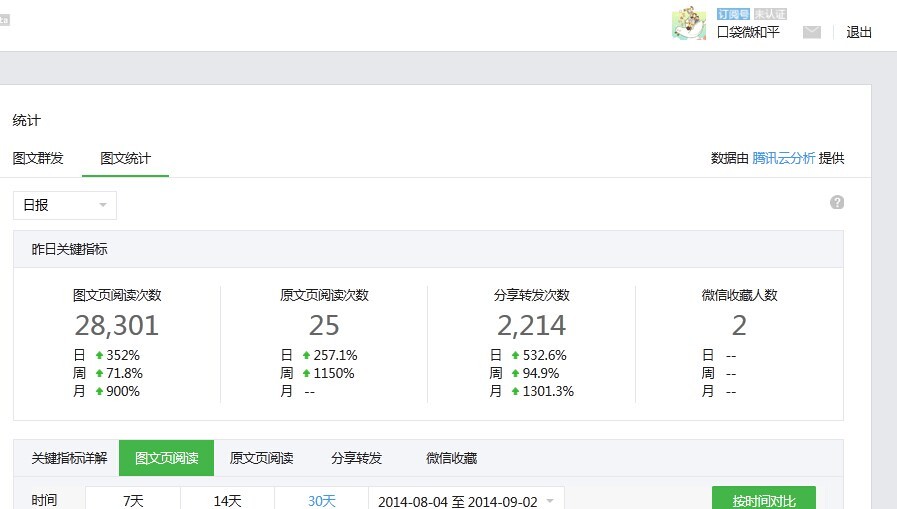This screenshot has height=509, width=897.
Task: Select the green 图文页阅读 tab
Action: 166,458
